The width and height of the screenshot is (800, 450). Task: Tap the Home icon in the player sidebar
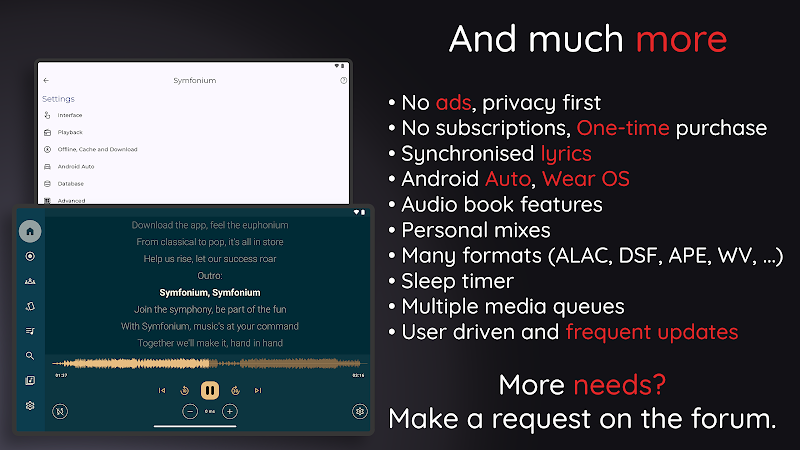(x=30, y=231)
